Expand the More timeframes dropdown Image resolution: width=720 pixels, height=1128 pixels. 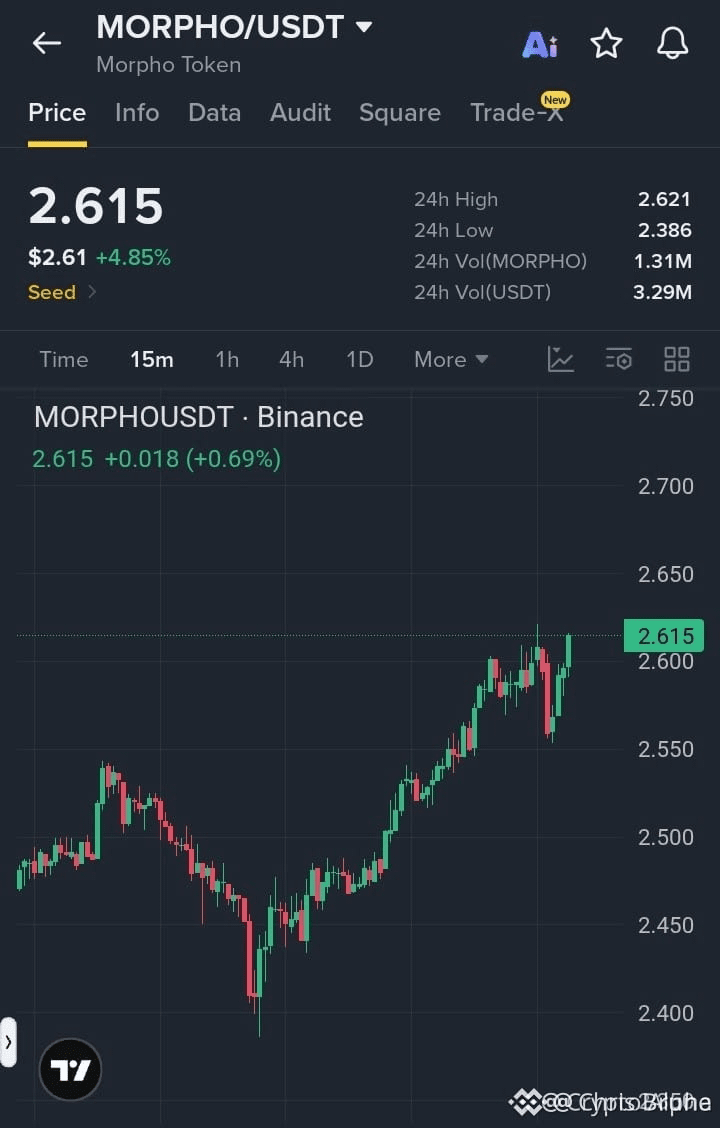[451, 359]
